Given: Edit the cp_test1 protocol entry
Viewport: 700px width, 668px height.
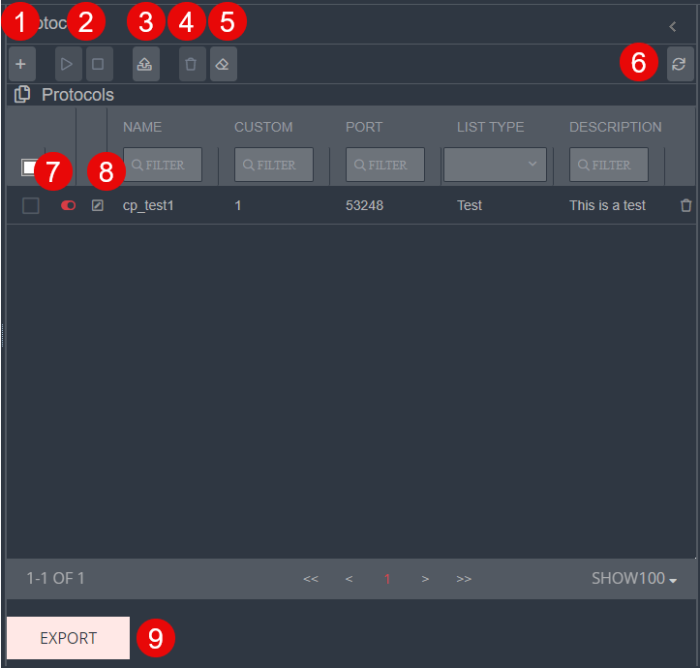Looking at the screenshot, I should (97, 206).
